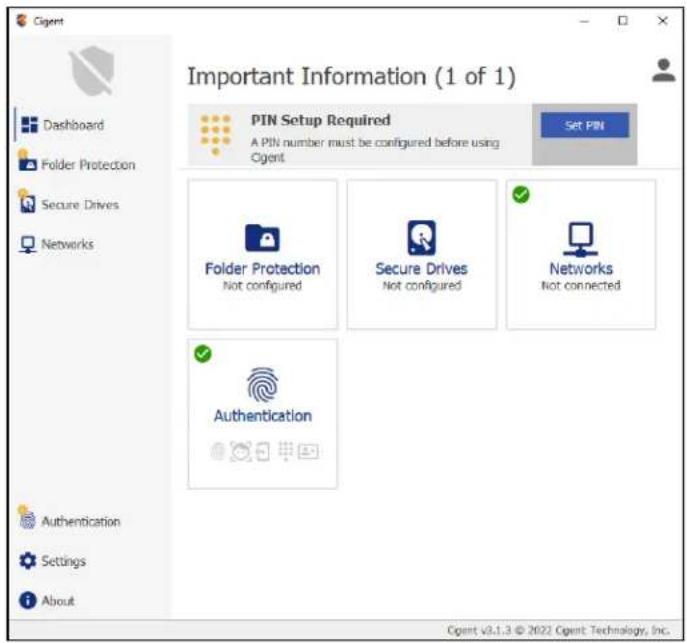Click the small fingerprint method icon
The image size is (687, 643).
click(x=218, y=451)
